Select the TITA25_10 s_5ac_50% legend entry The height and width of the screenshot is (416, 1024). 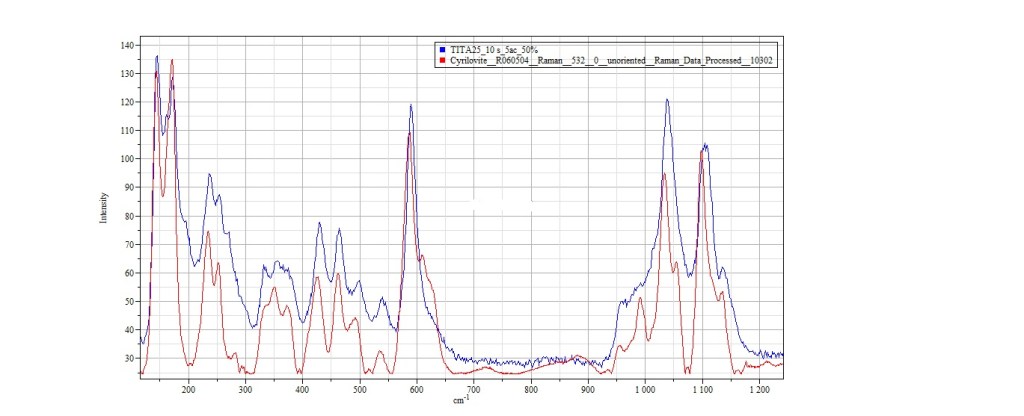(494, 49)
